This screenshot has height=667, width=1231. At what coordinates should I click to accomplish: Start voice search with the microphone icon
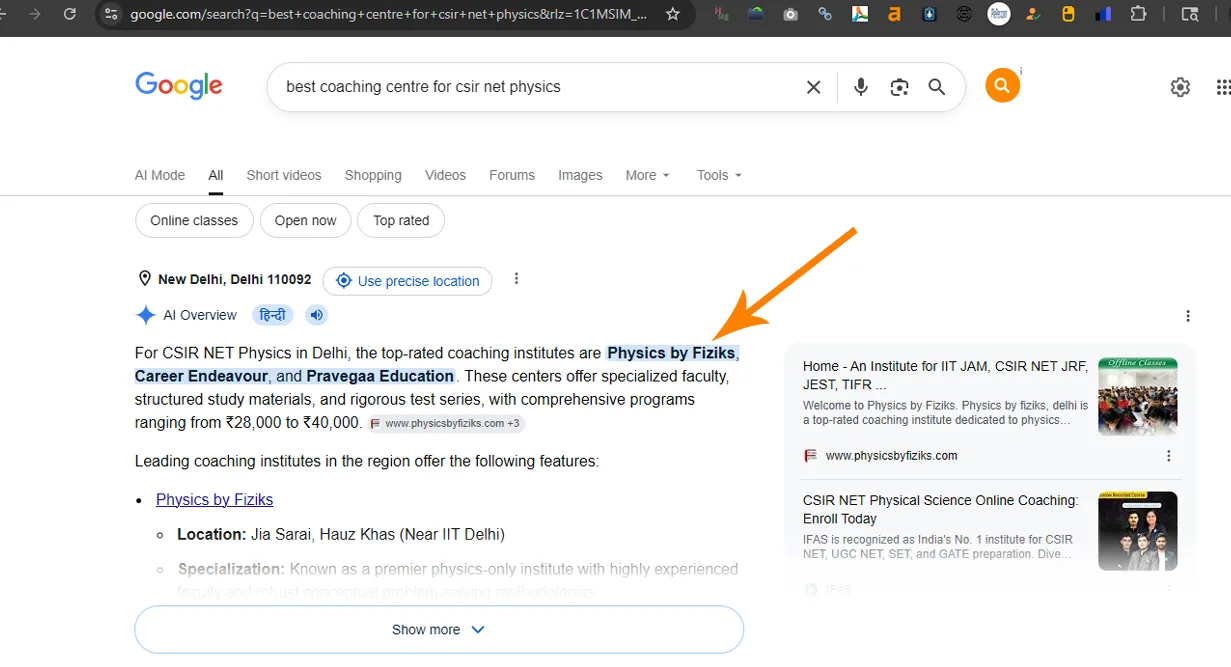pos(861,87)
